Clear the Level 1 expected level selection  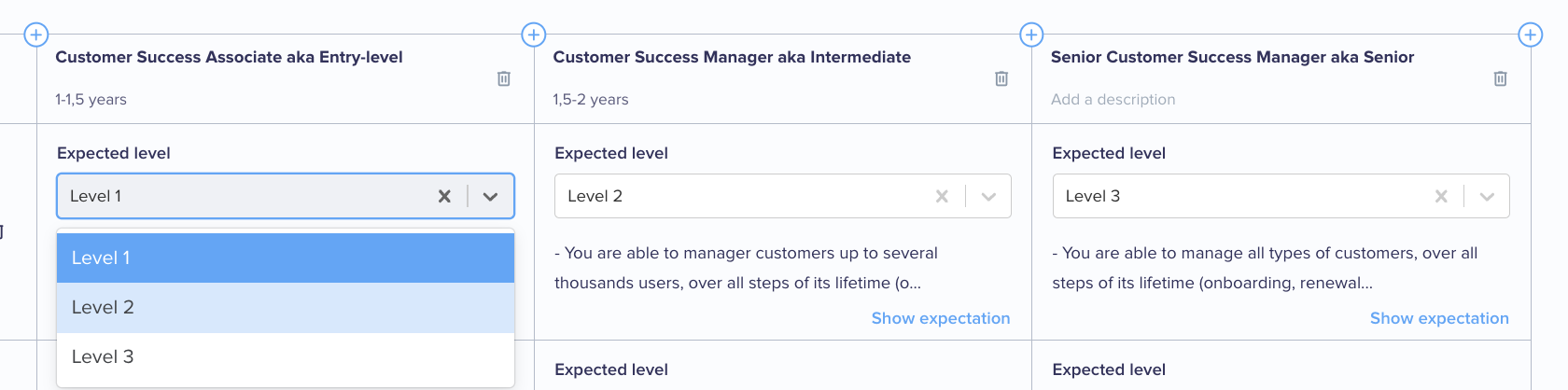(x=444, y=196)
